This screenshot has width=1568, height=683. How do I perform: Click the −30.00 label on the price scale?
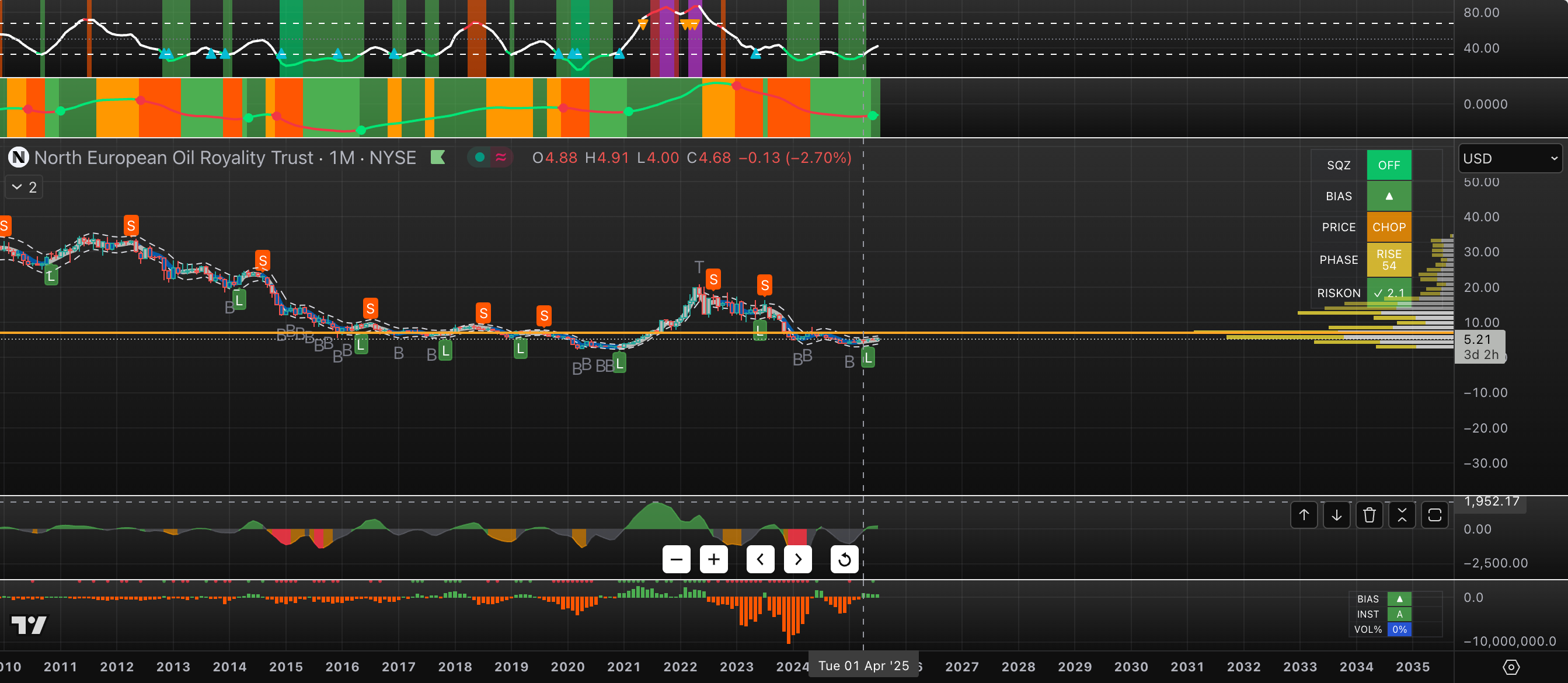(1485, 464)
